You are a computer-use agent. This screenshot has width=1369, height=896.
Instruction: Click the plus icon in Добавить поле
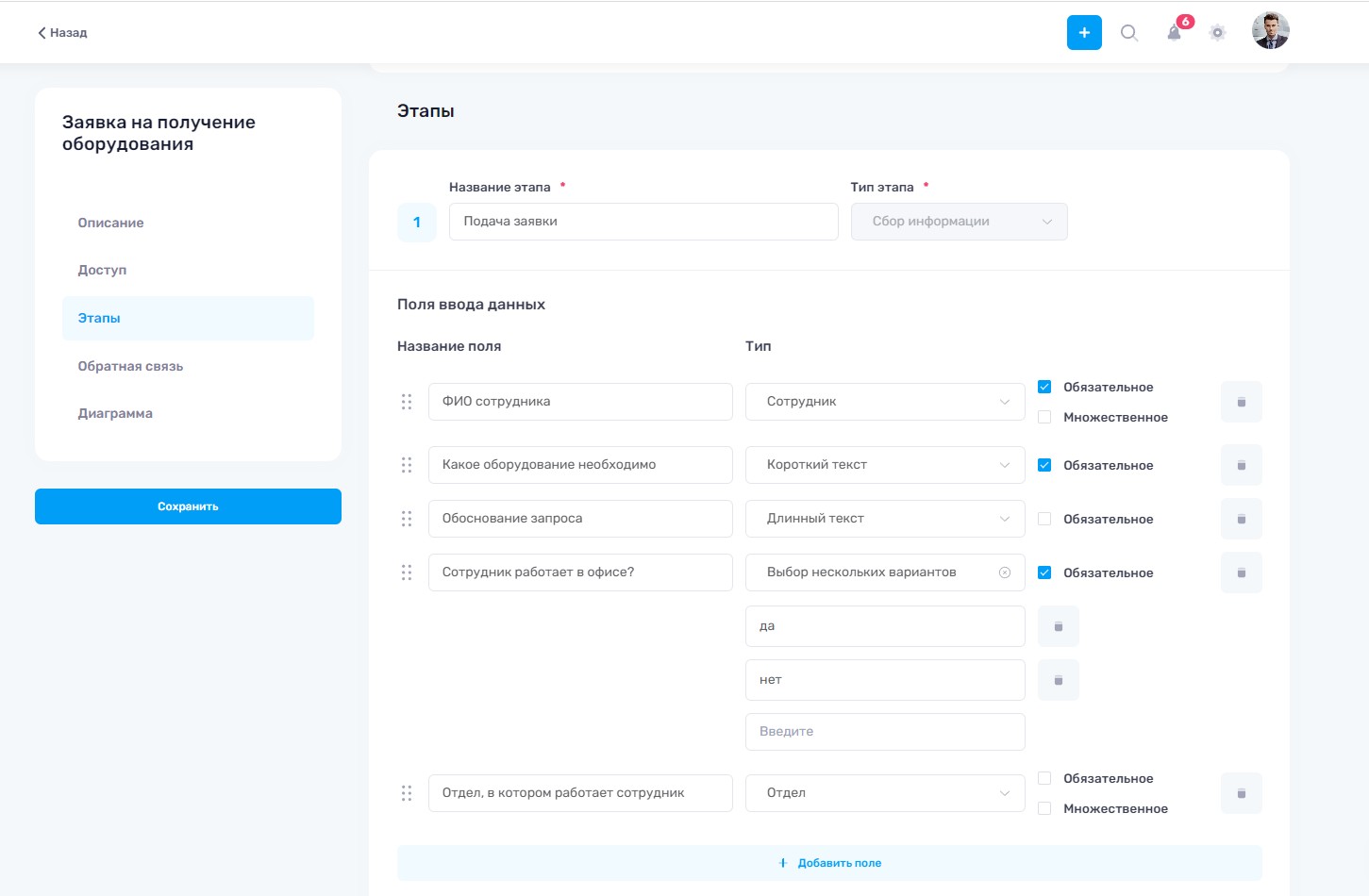[x=783, y=863]
